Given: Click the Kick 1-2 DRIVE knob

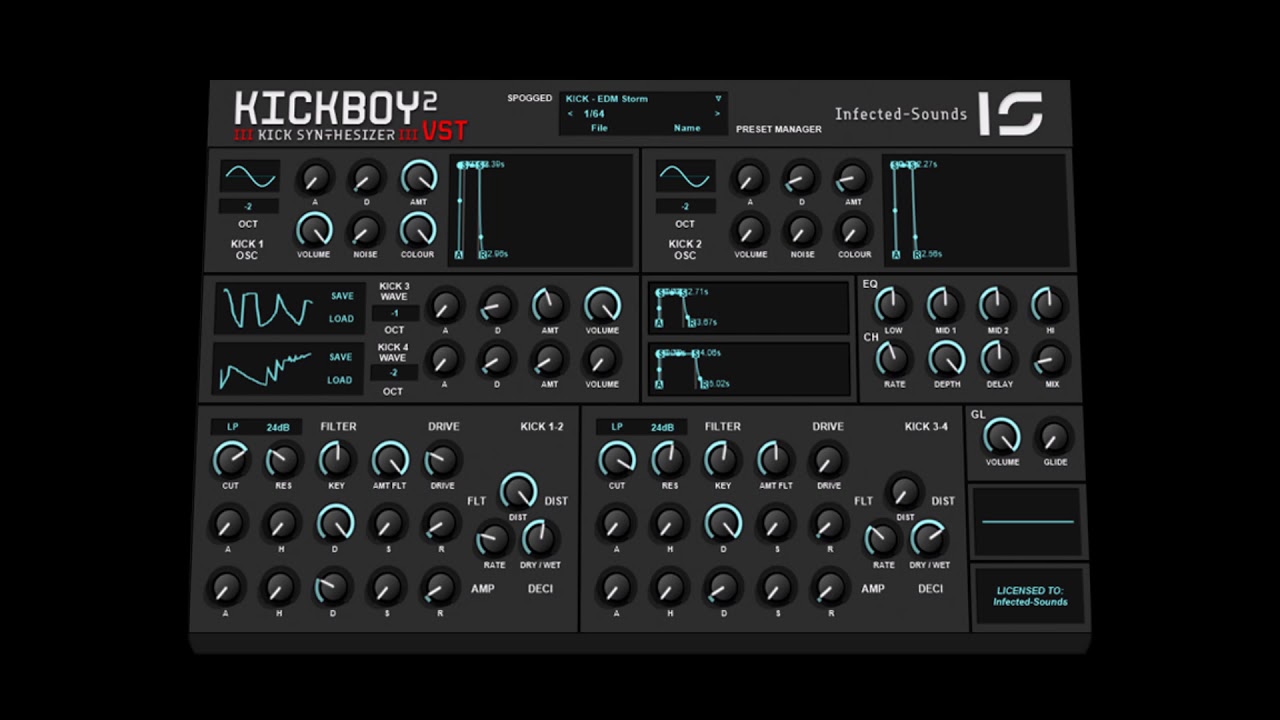Looking at the screenshot, I should [442, 460].
